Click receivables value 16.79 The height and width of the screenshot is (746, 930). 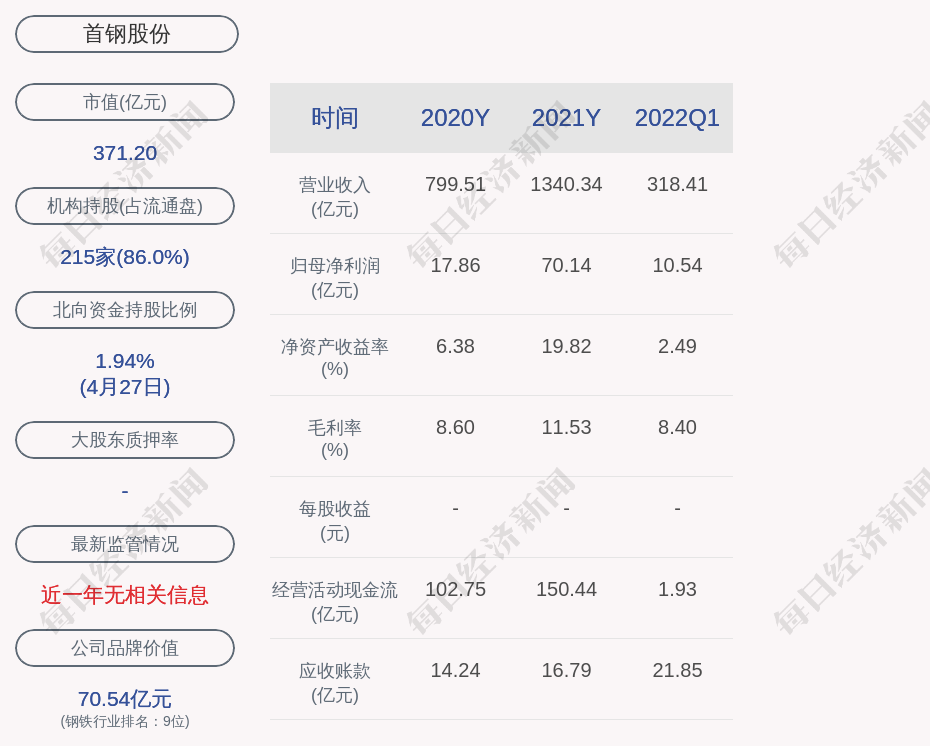tap(566, 670)
